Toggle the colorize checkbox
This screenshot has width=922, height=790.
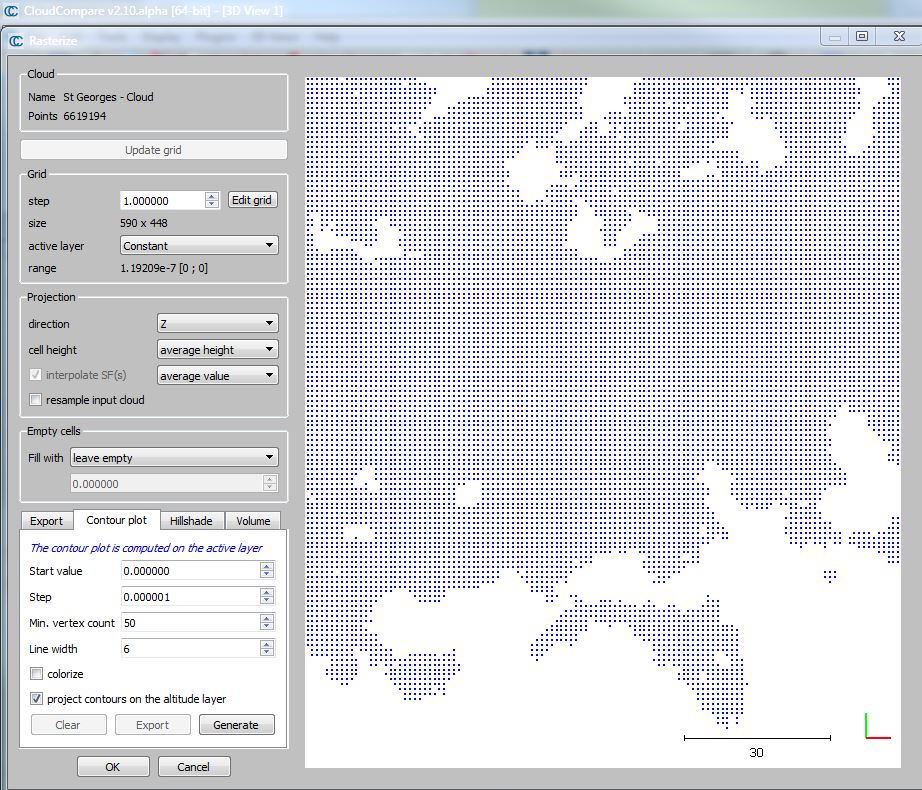coord(37,674)
